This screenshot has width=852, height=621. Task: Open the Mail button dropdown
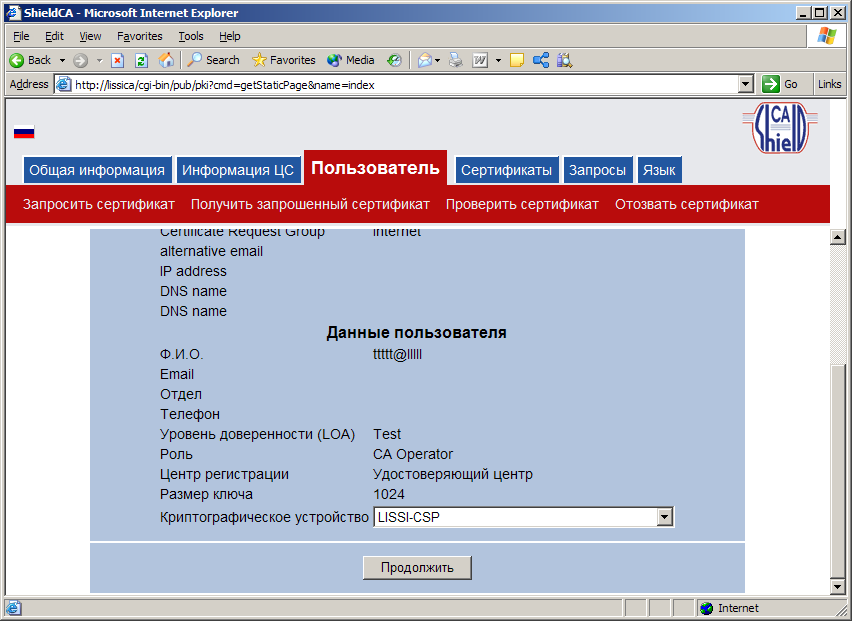click(438, 60)
